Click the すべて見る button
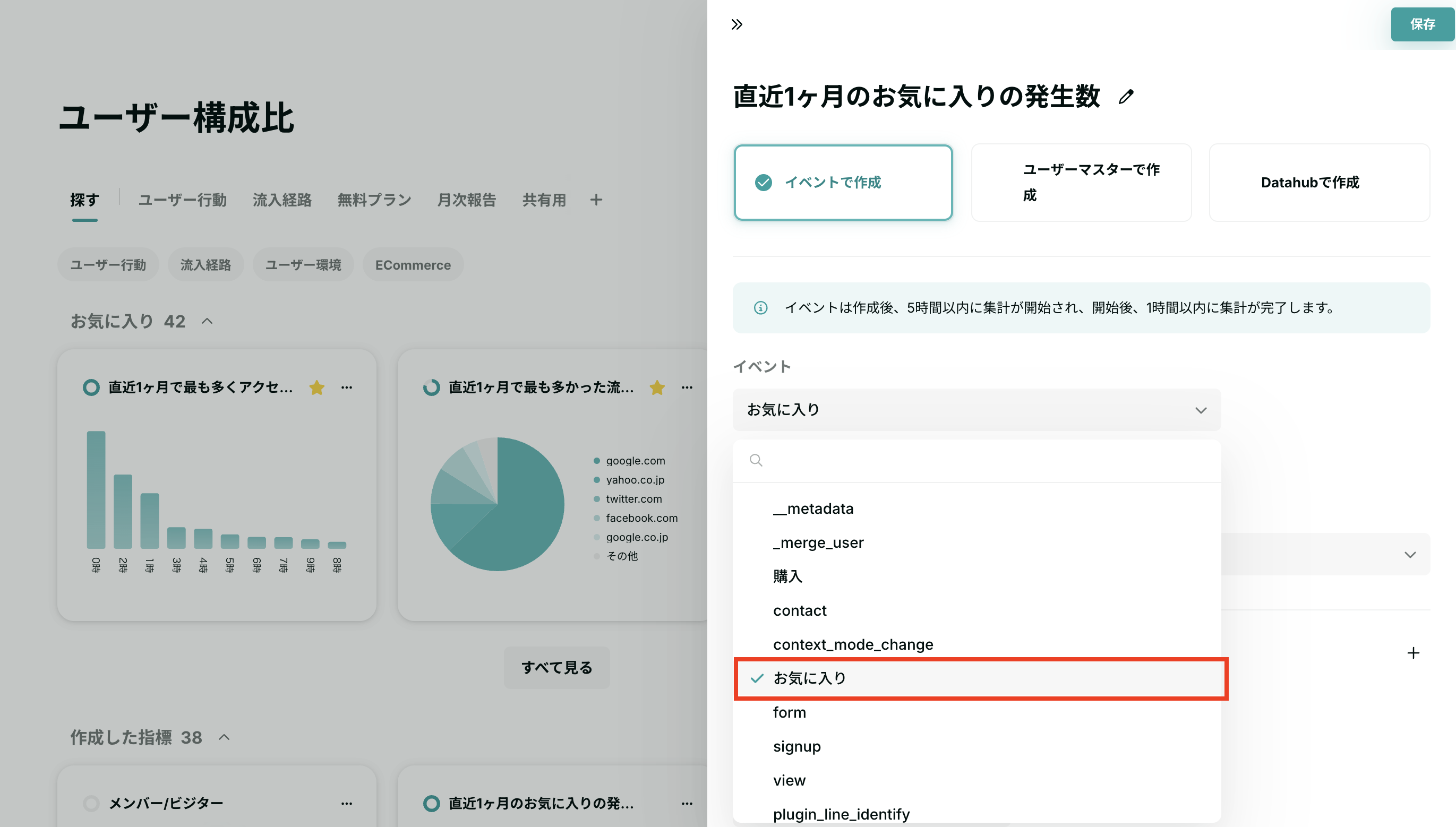Viewport: 1456px width, 827px height. [556, 667]
